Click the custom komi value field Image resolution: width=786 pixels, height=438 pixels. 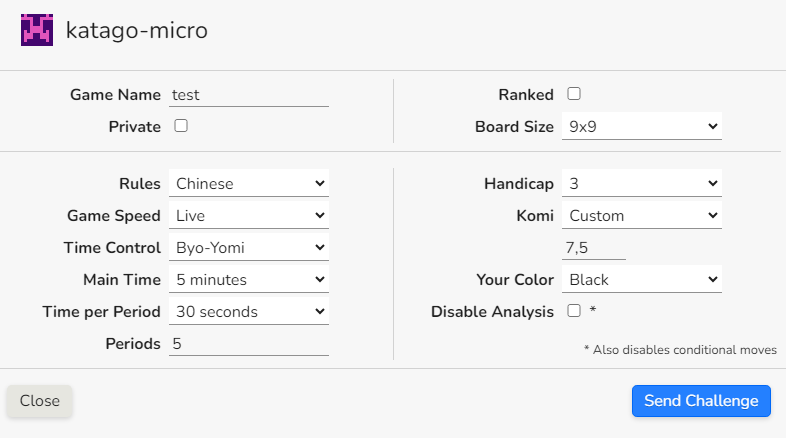pyautogui.click(x=594, y=248)
